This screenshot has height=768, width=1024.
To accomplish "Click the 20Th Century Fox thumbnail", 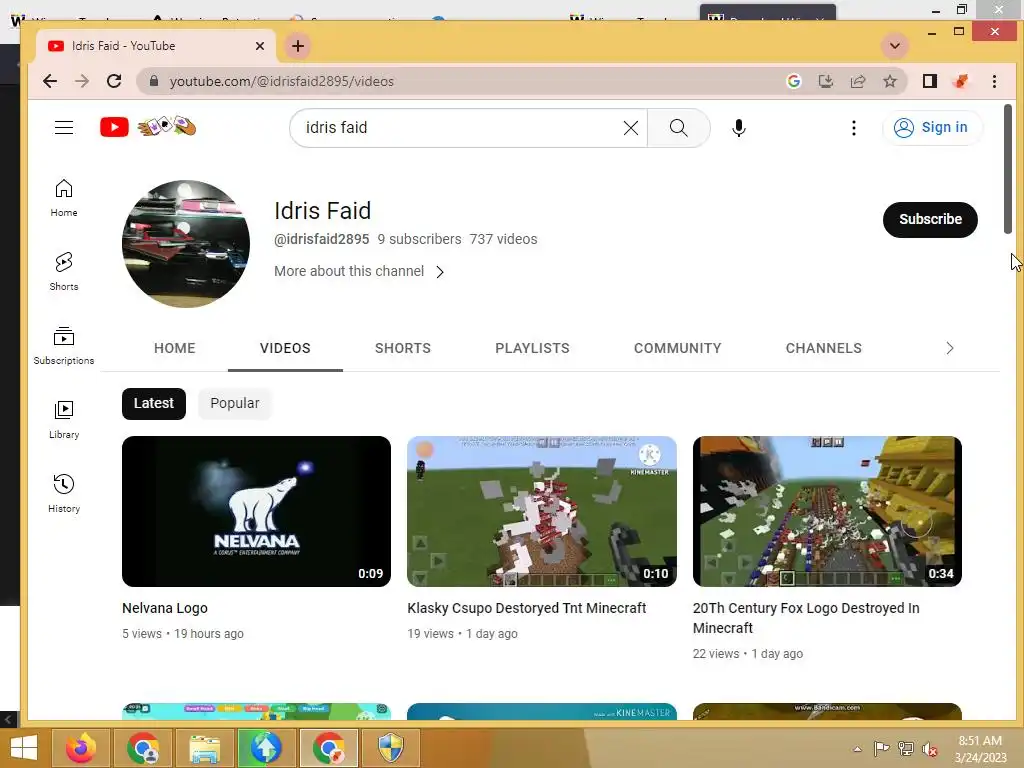I will [827, 511].
